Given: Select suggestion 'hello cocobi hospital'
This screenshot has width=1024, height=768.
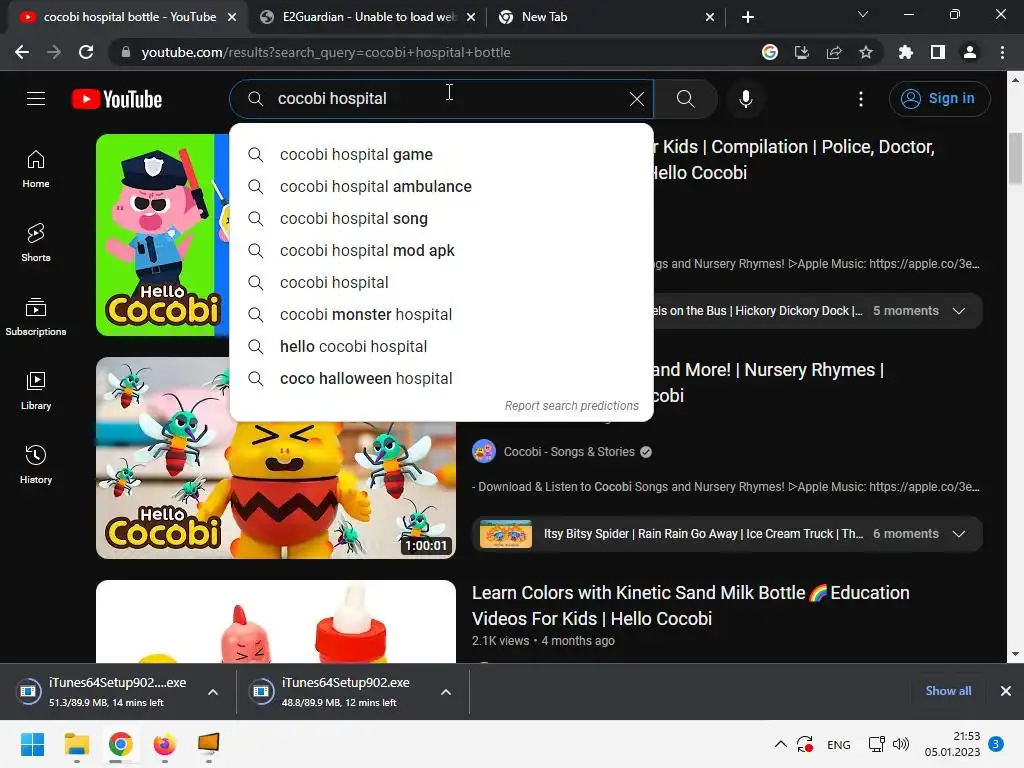Looking at the screenshot, I should [441, 347].
